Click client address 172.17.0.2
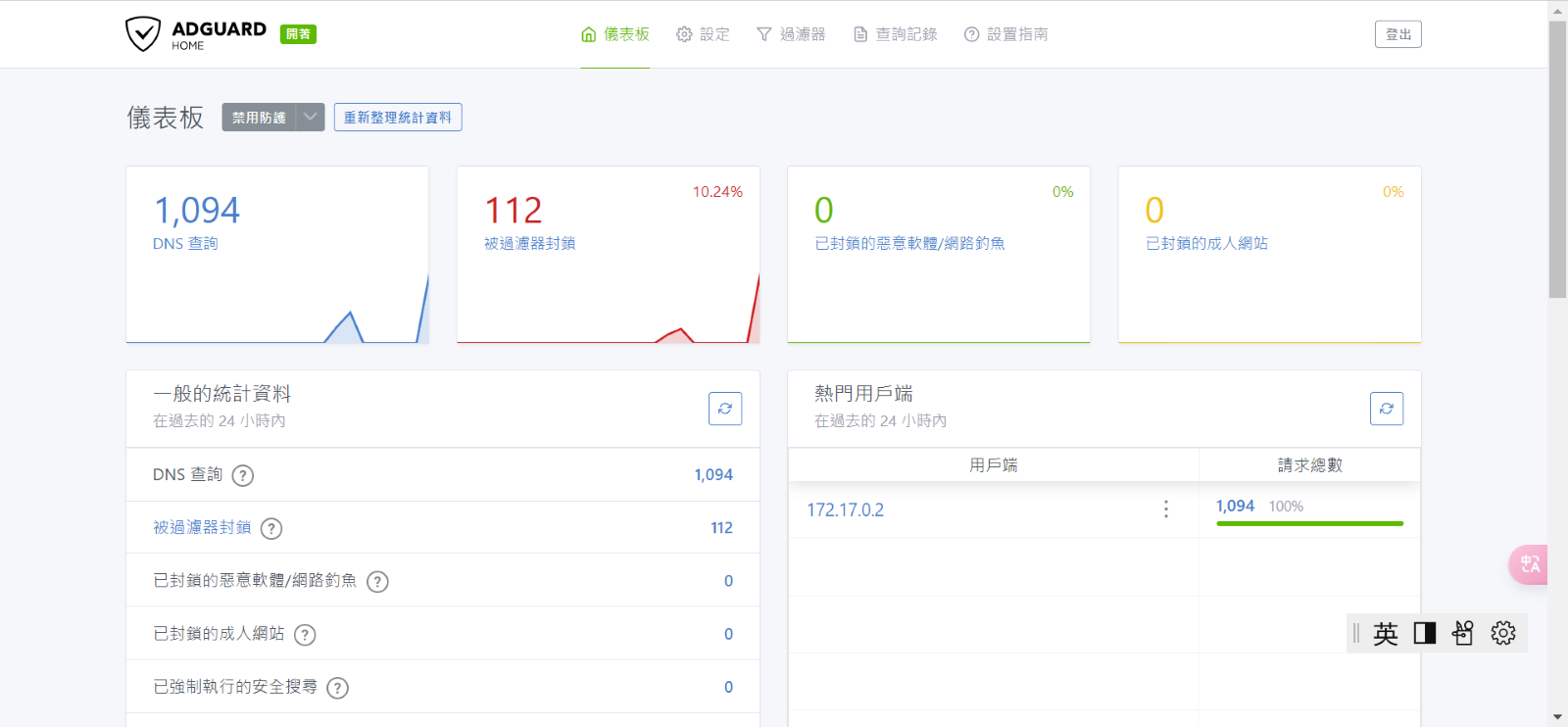This screenshot has height=727, width=1568. pyautogui.click(x=846, y=509)
